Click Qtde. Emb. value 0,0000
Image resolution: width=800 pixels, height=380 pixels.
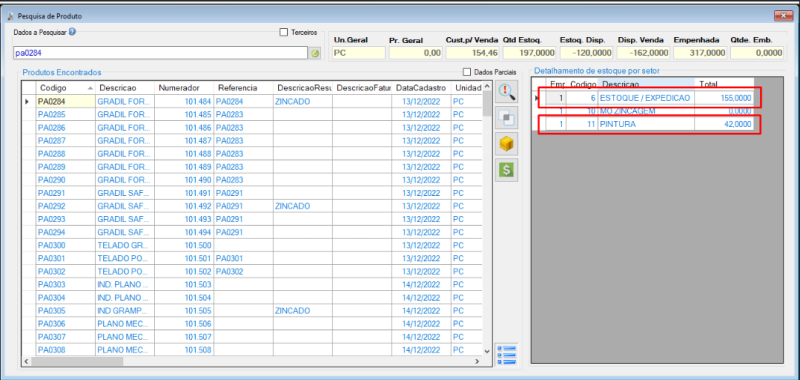(757, 53)
